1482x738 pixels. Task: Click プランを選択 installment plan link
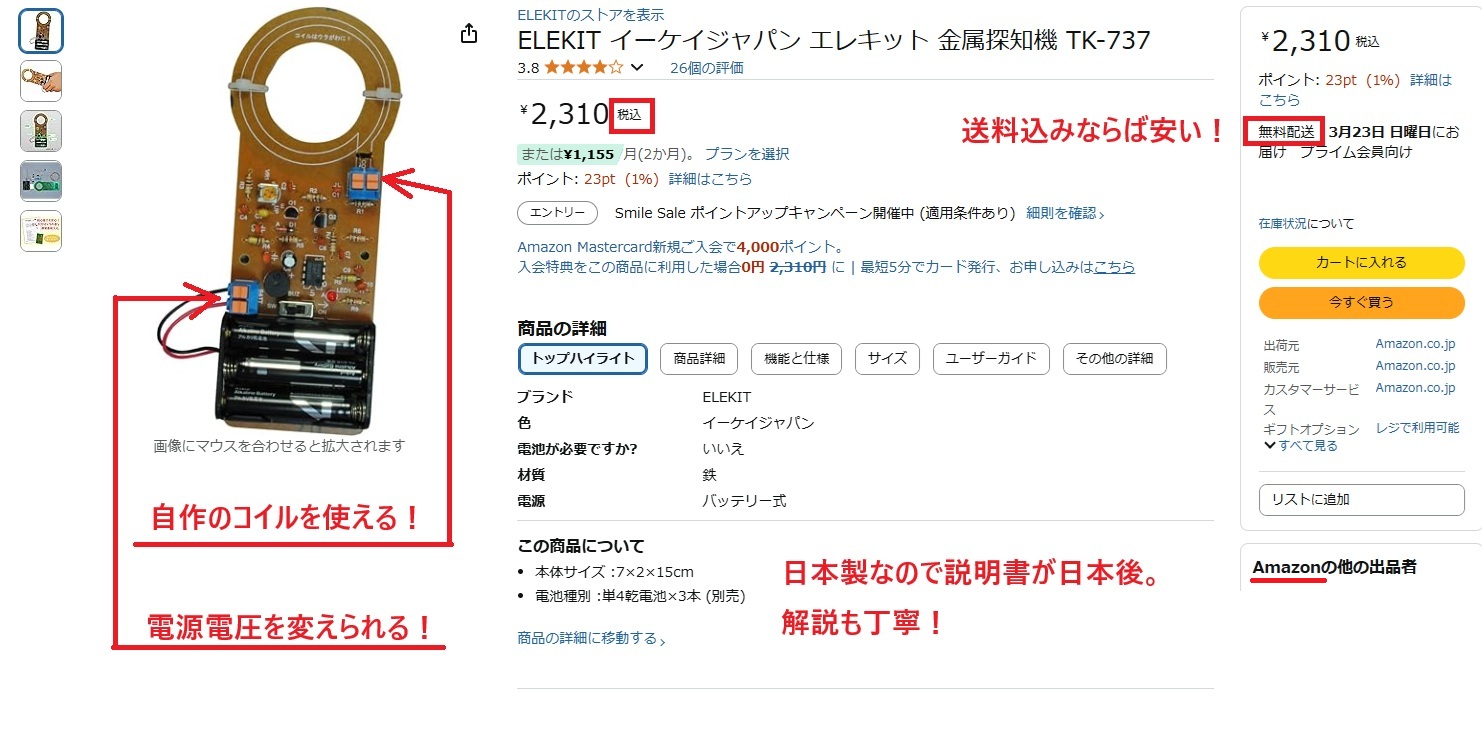[x=747, y=154]
